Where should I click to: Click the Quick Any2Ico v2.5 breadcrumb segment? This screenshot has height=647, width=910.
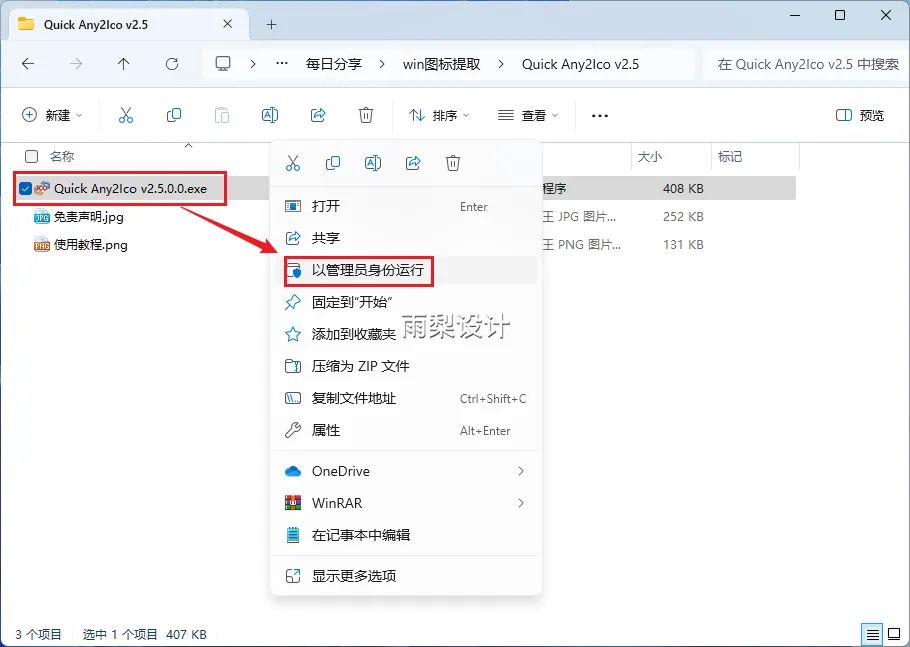pyautogui.click(x=580, y=64)
